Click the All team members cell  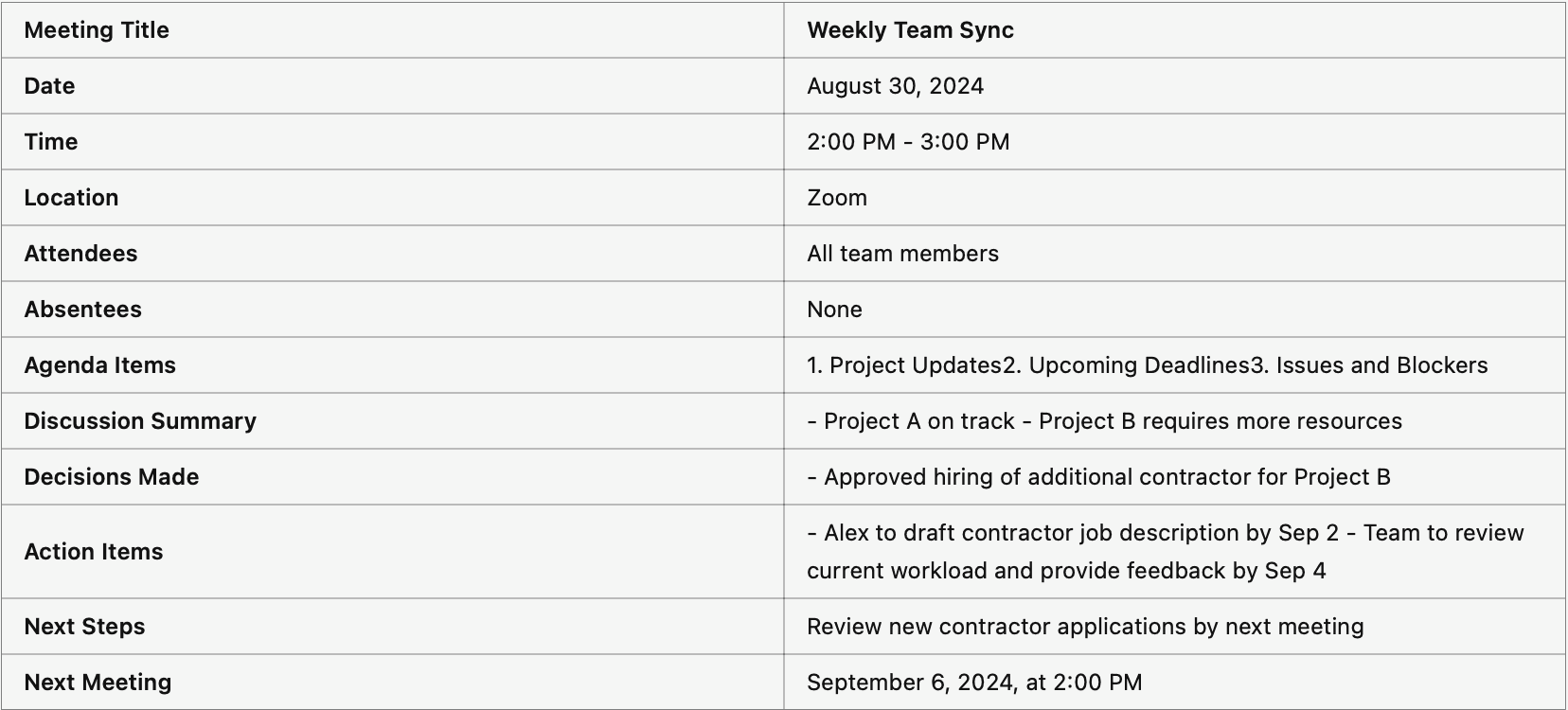coord(1174,254)
